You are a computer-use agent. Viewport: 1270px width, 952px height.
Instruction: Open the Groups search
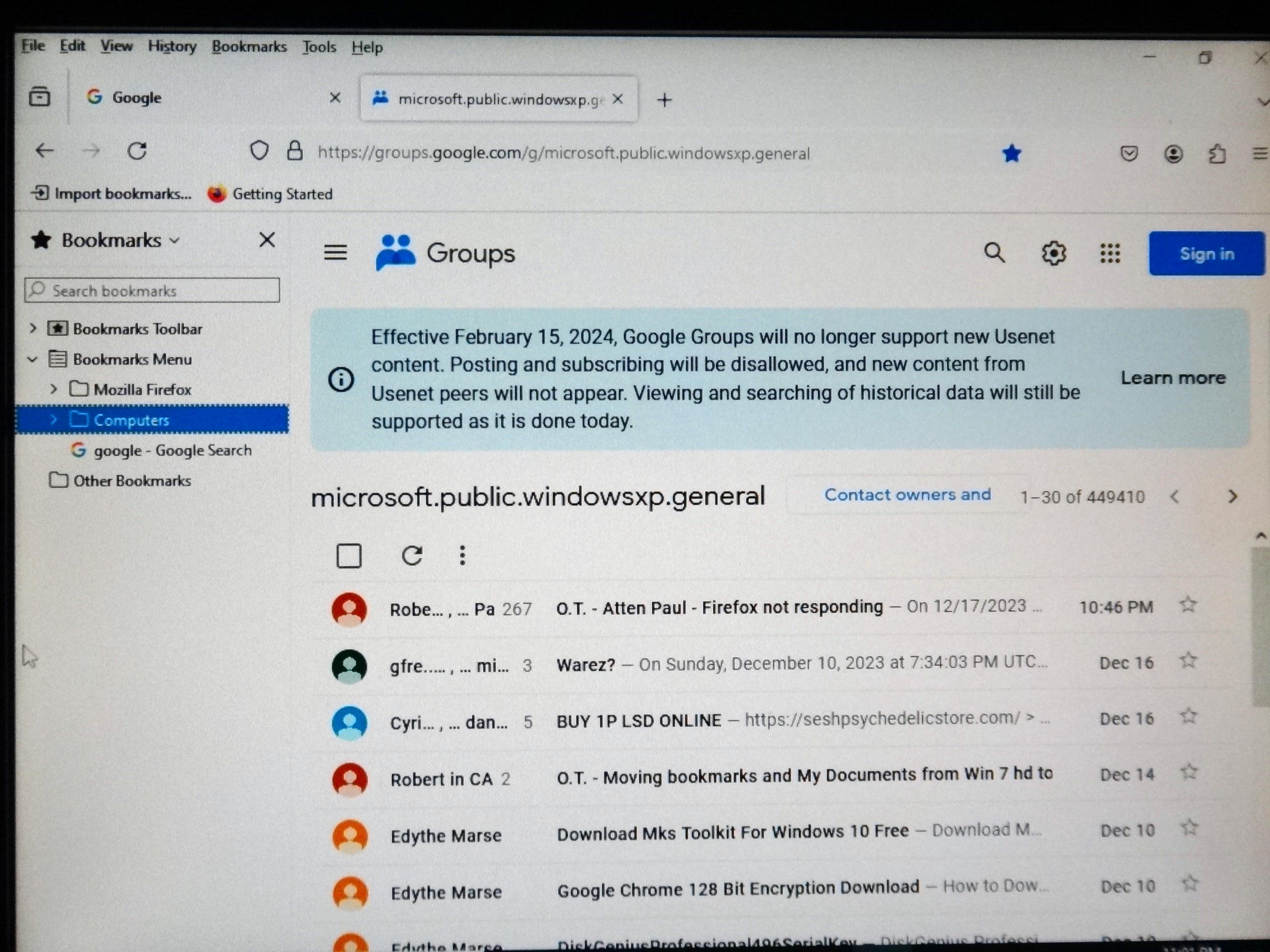click(x=995, y=253)
